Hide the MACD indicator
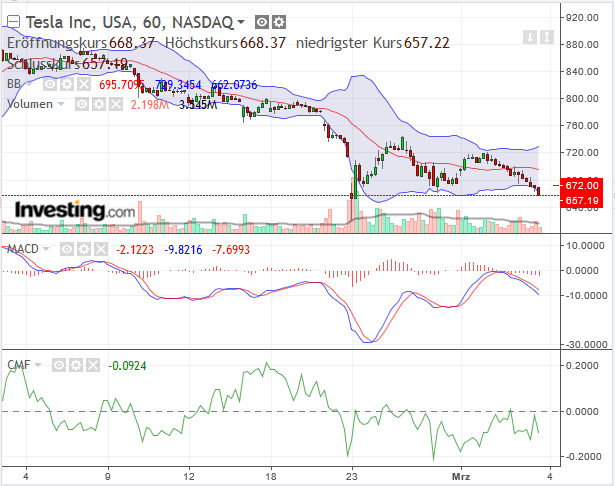The image size is (615, 486). tap(67, 249)
